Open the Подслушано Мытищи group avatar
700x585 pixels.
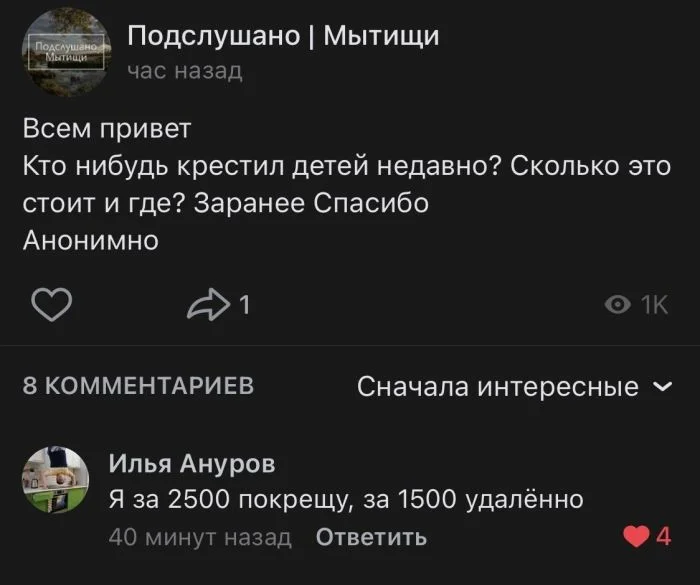(x=65, y=52)
